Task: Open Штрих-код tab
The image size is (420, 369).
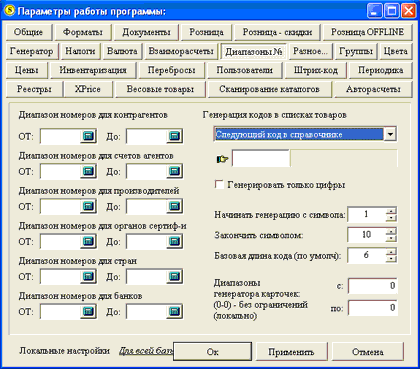Action: pos(316,70)
